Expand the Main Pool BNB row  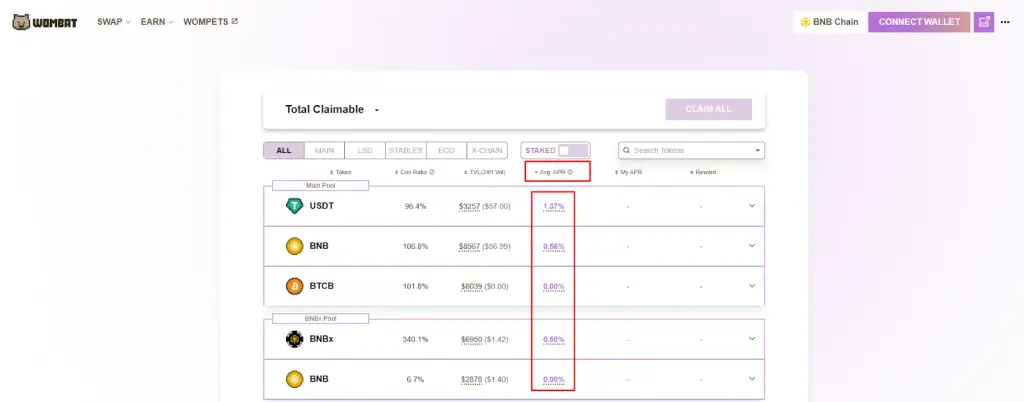752,246
